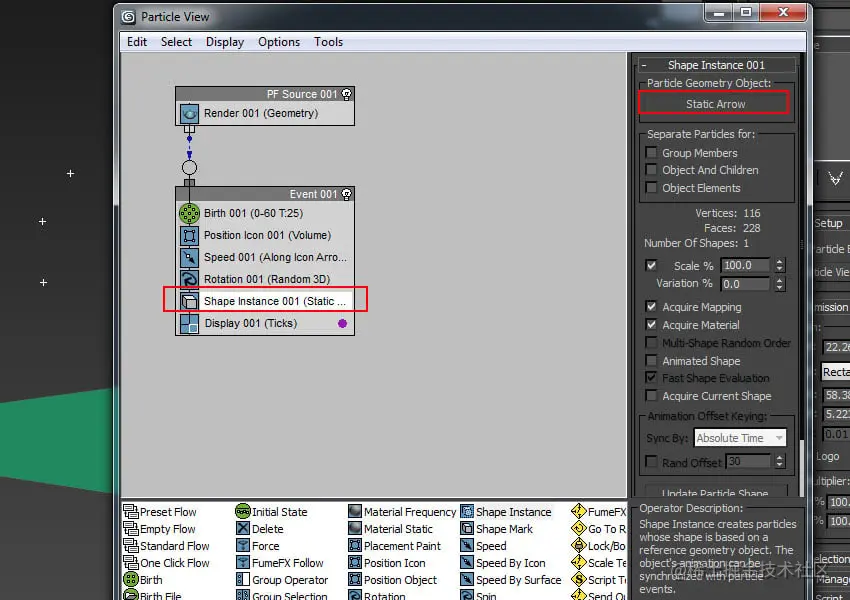Open the Edit menu
Viewport: 850px width, 600px height.
coord(137,42)
